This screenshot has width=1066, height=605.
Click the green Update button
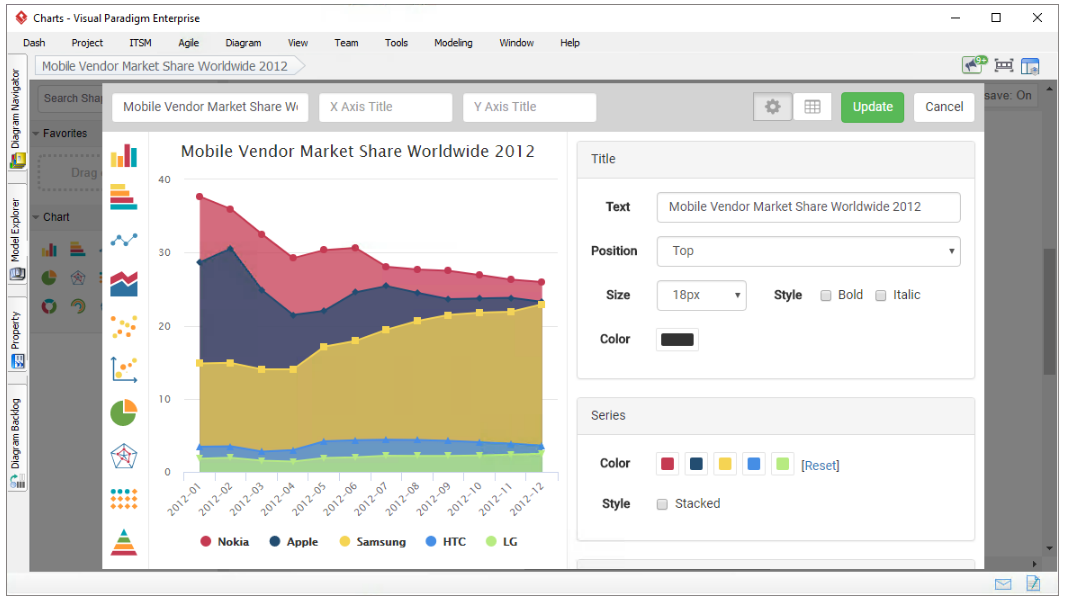[x=872, y=107]
